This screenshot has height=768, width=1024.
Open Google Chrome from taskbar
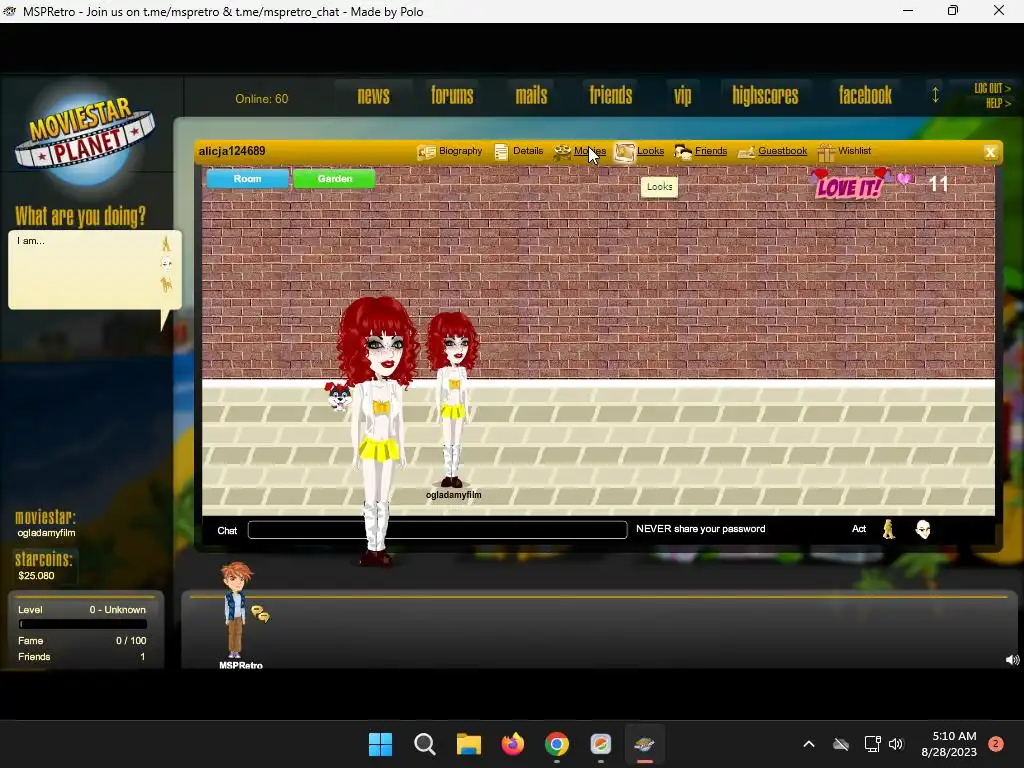(556, 744)
